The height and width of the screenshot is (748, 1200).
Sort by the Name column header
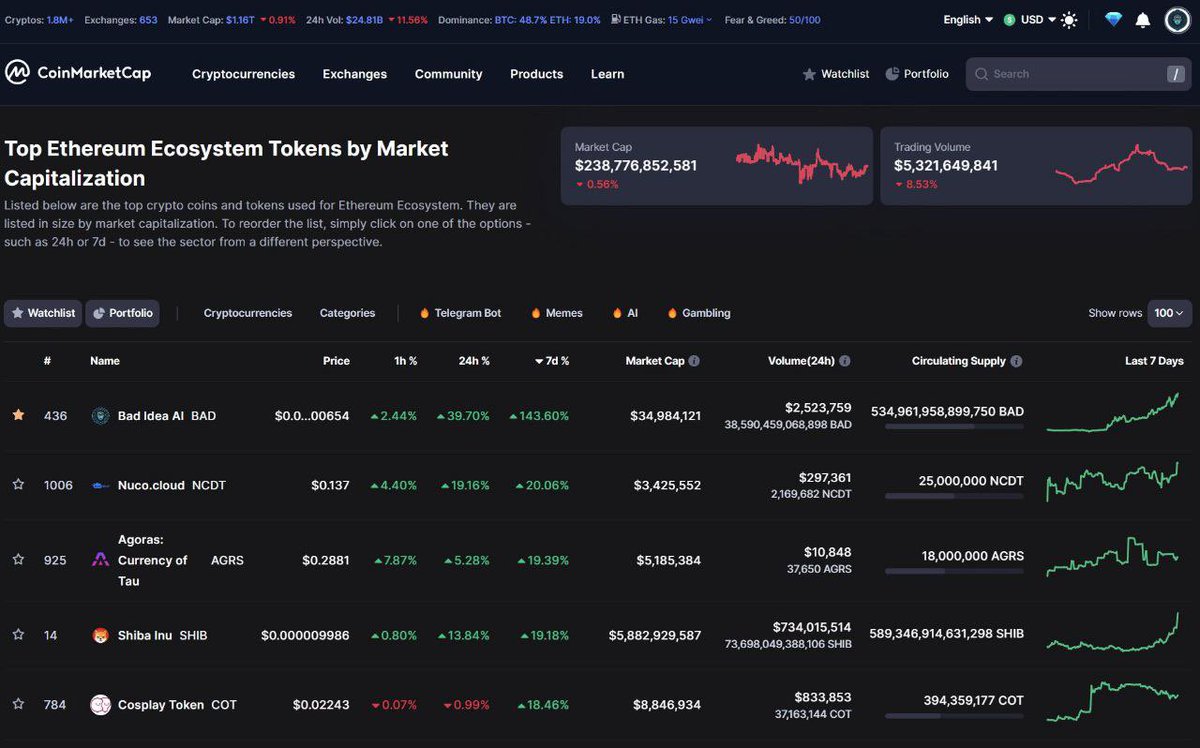pos(105,361)
